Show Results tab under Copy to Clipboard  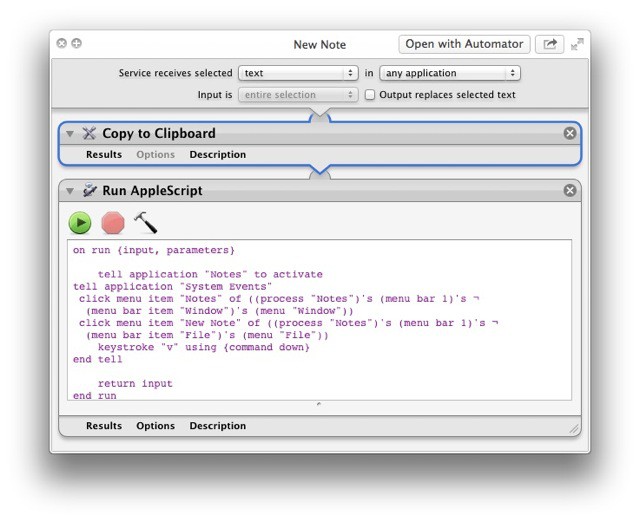click(104, 155)
